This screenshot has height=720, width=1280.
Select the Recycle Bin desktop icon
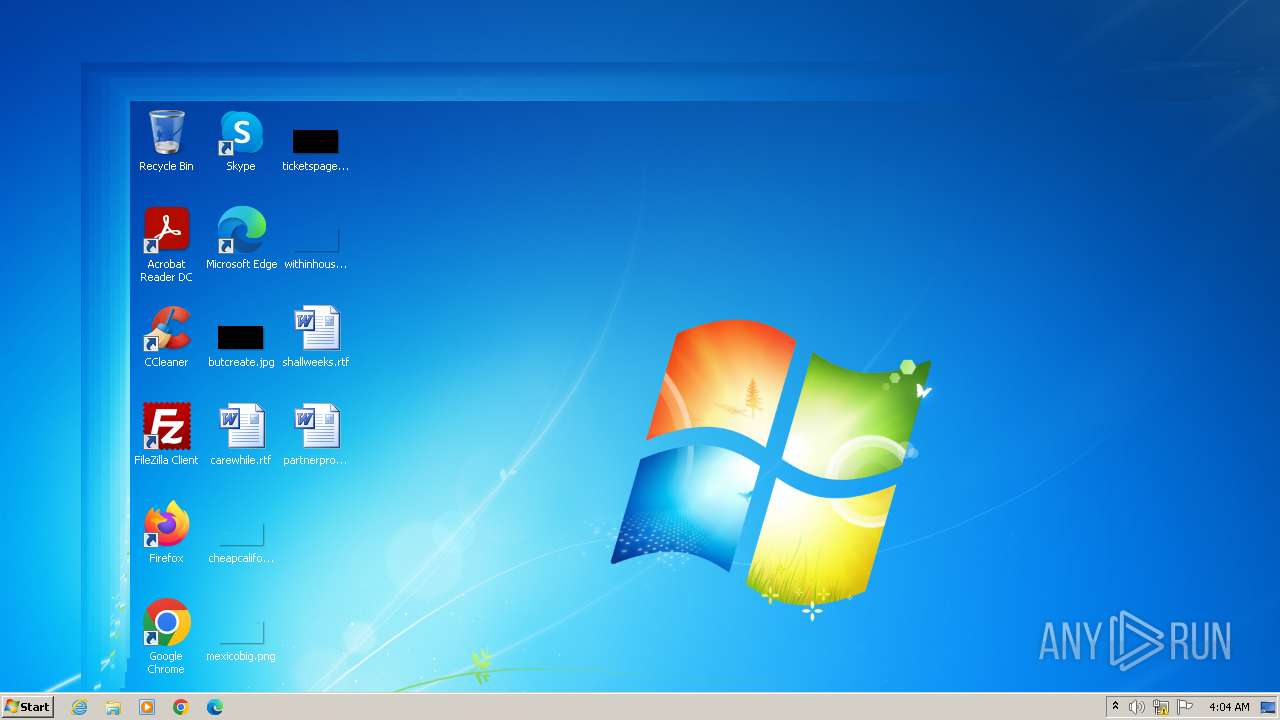pos(166,141)
